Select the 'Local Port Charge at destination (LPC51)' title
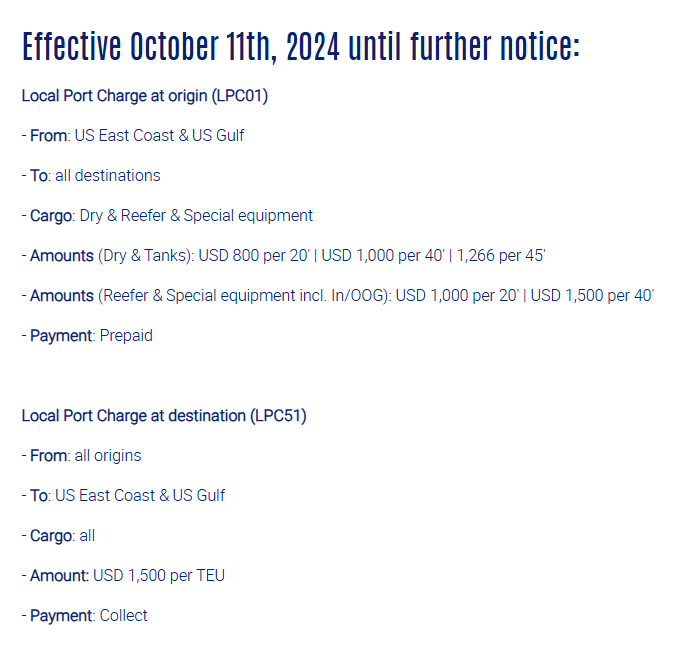 164,416
